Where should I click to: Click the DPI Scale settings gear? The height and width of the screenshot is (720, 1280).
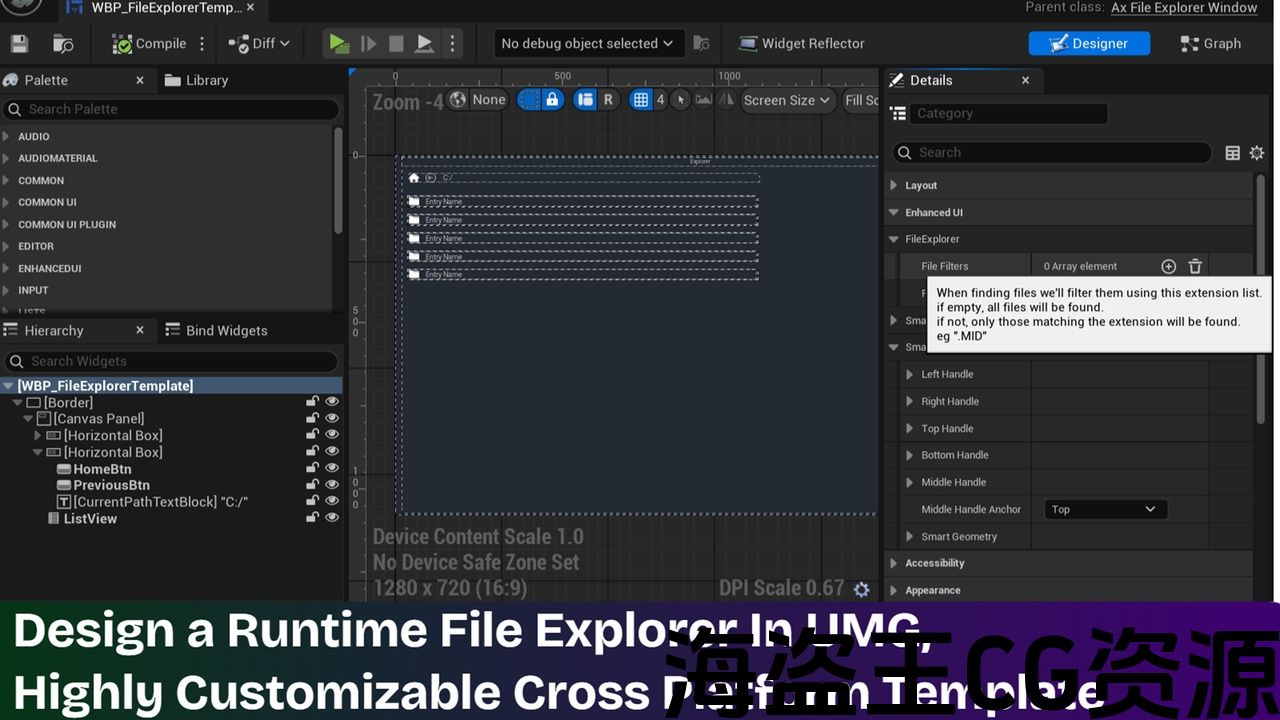pos(861,589)
